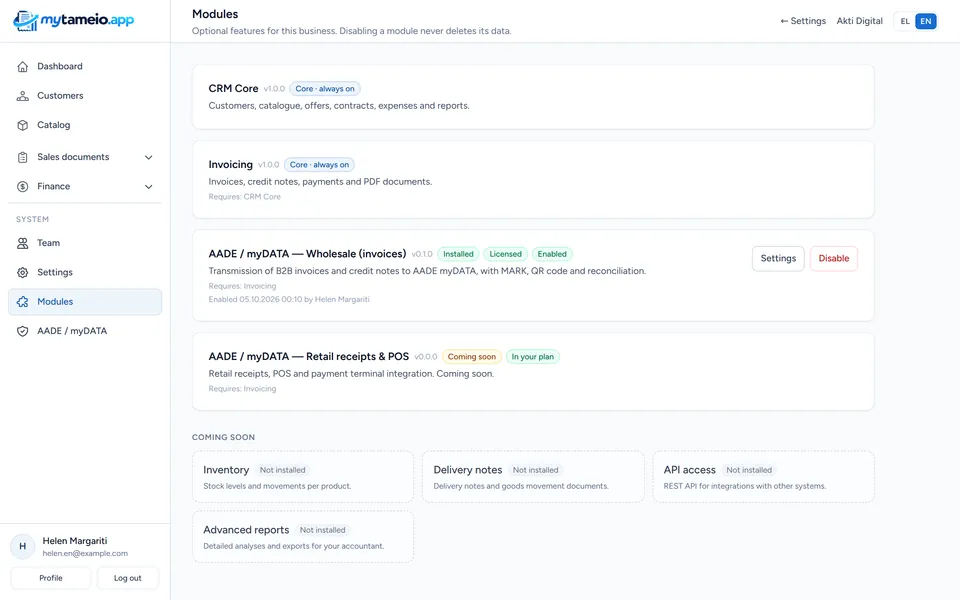
Task: Click the Customers people icon
Action: (x=23, y=96)
